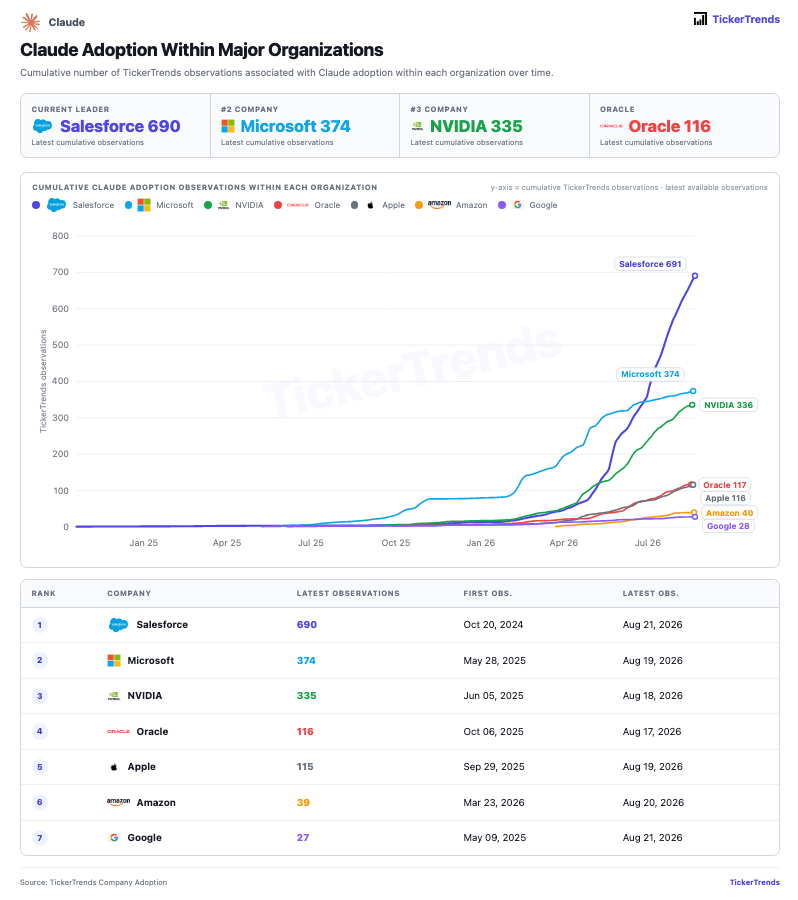
Task: Click the NVIDIA logo in chart legend
Action: [223, 205]
